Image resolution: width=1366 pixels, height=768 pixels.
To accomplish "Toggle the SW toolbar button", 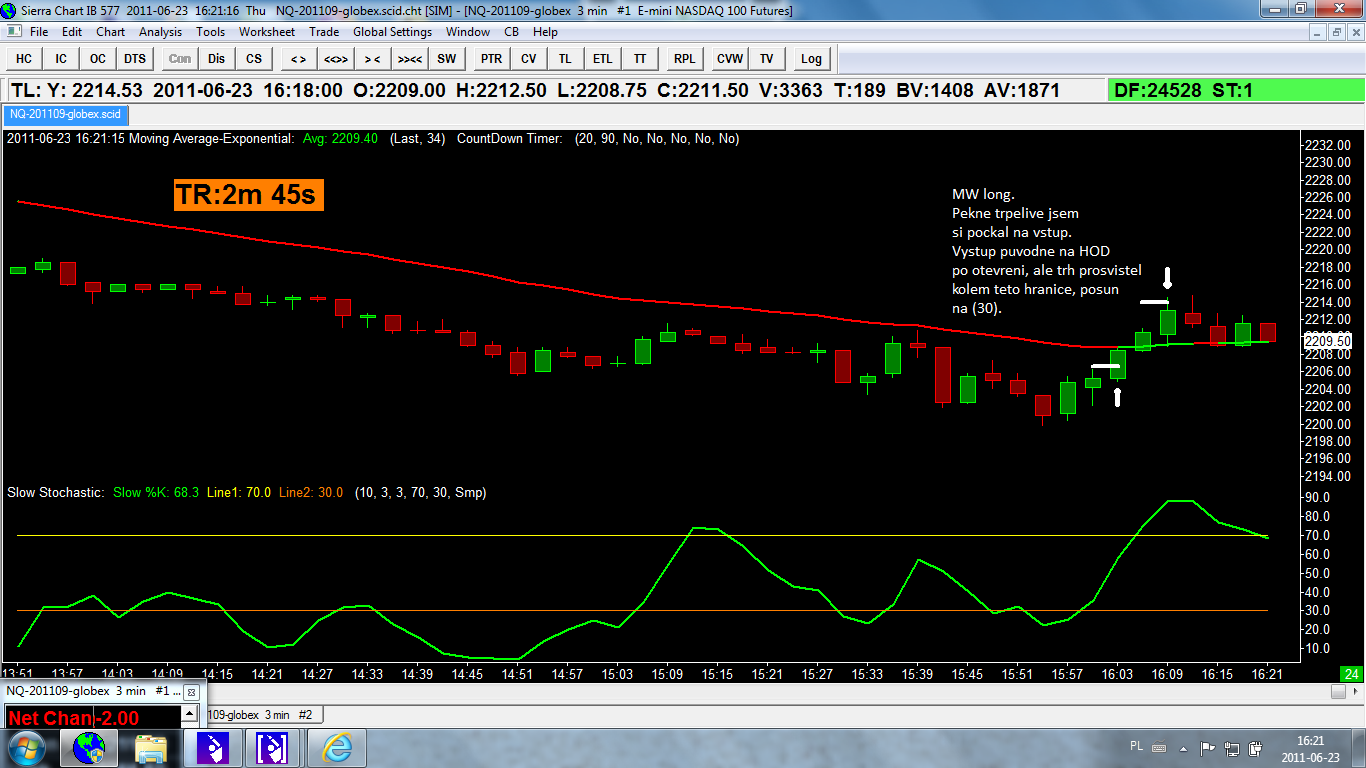I will 446,59.
